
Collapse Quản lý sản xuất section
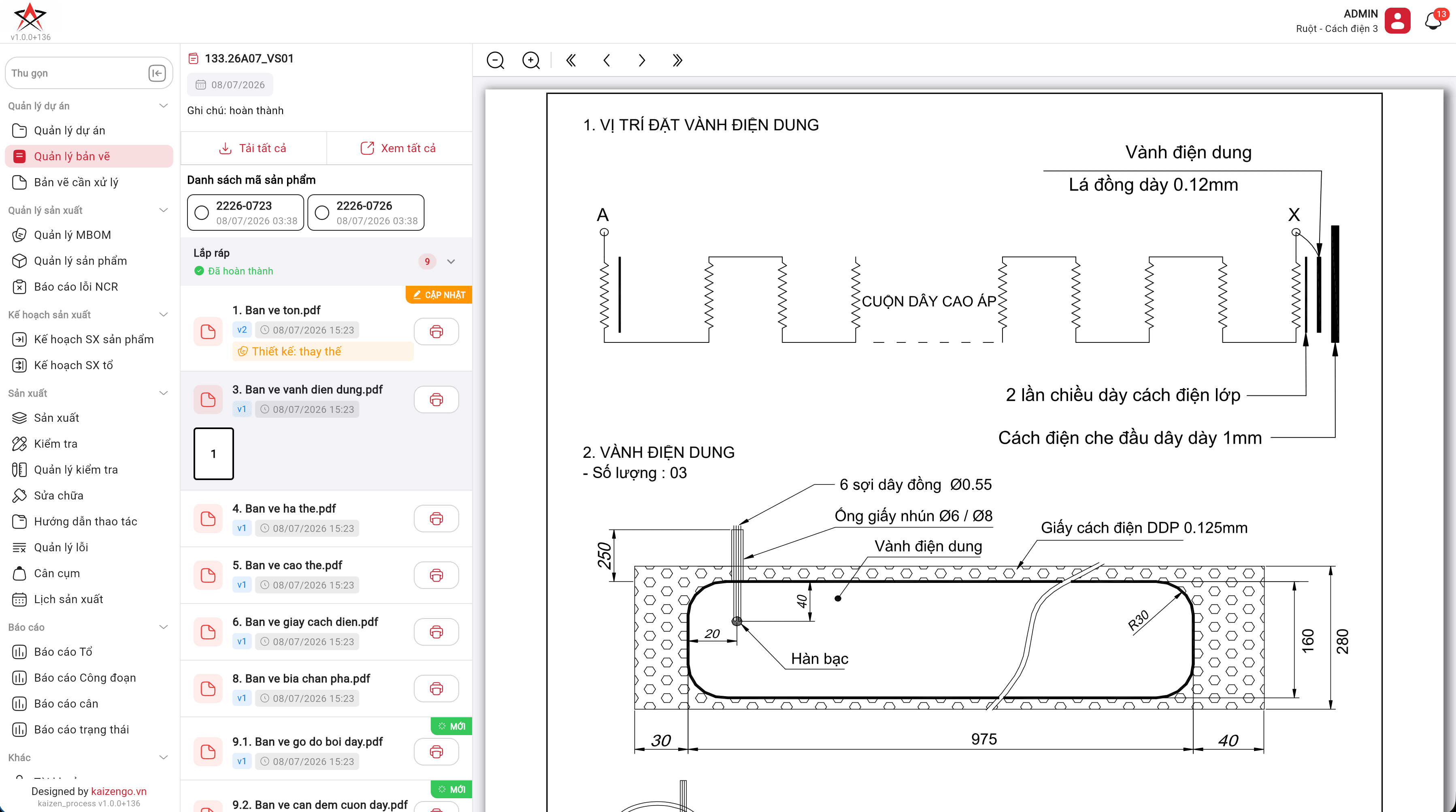tap(163, 210)
